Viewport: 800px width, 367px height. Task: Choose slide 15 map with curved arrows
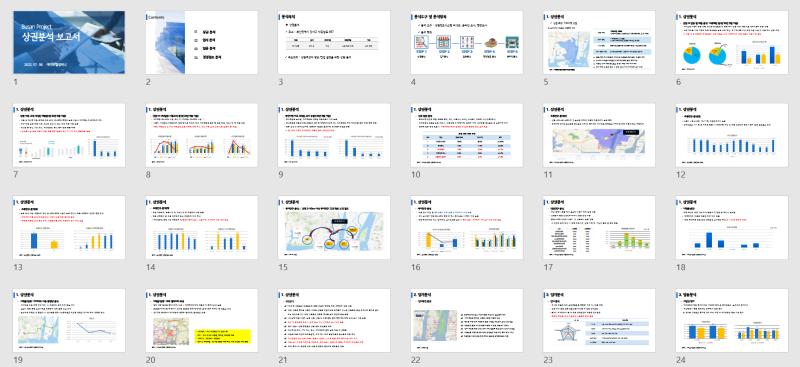pyautogui.click(x=334, y=227)
